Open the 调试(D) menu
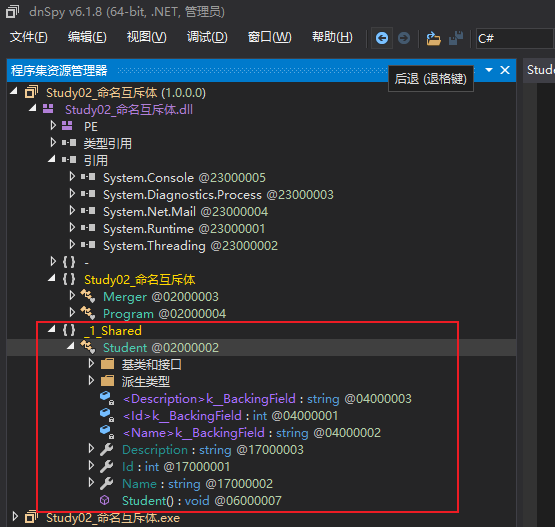The height and width of the screenshot is (527, 555). click(207, 37)
